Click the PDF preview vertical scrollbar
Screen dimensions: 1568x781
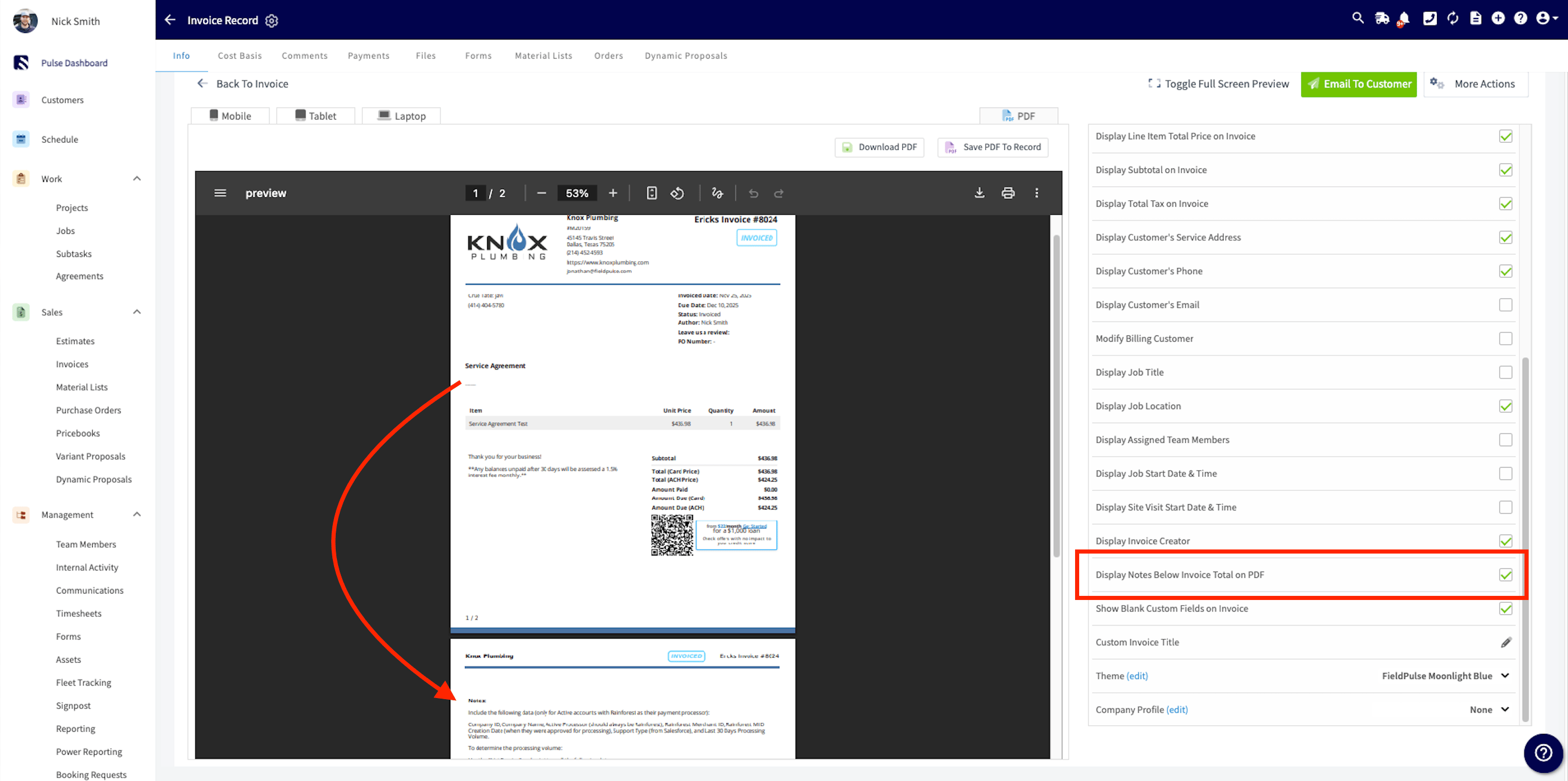1057,396
